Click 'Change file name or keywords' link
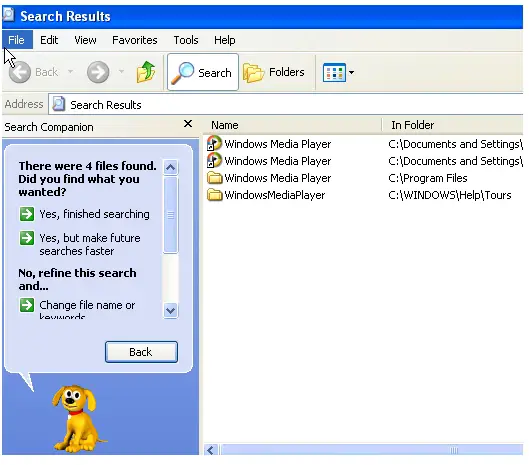529x465 pixels. coord(87,309)
